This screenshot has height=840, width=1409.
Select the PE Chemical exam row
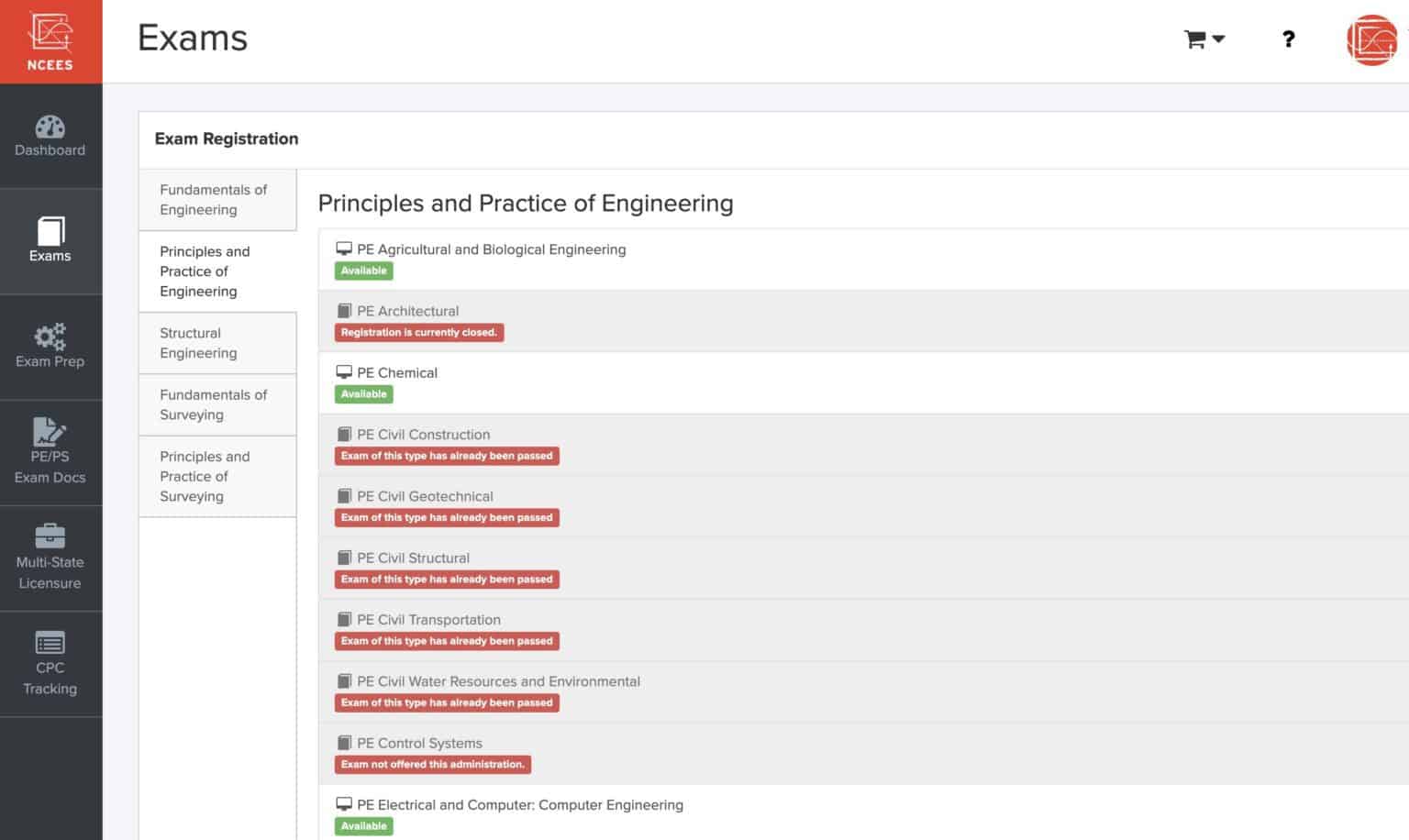coord(397,373)
